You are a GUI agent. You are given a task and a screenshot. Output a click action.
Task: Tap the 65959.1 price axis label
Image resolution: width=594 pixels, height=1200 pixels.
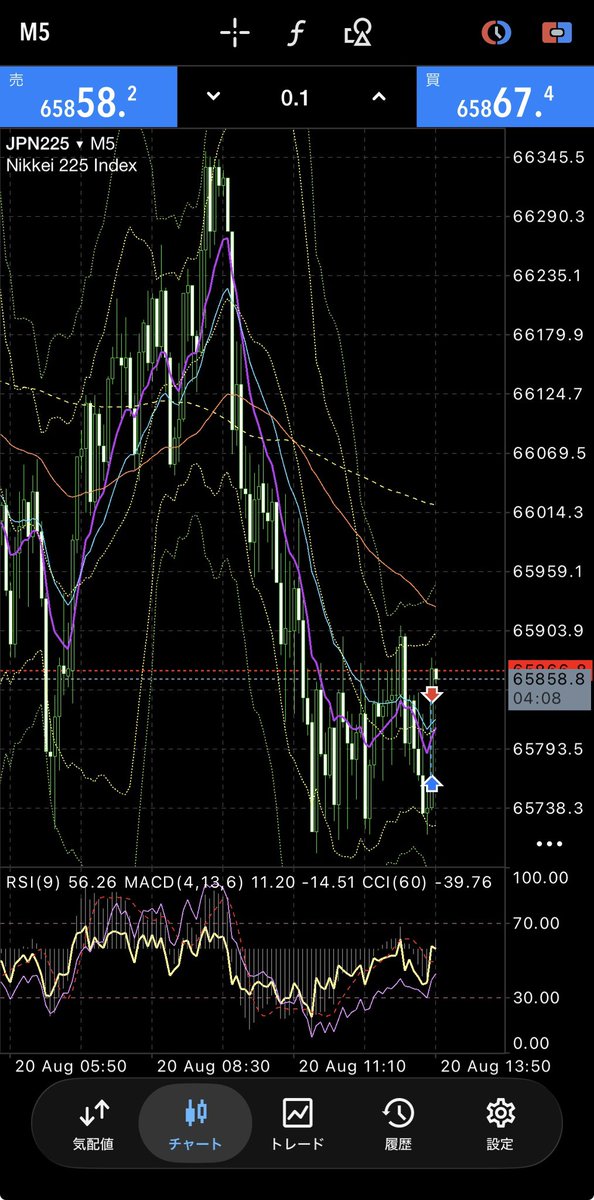pyautogui.click(x=548, y=572)
